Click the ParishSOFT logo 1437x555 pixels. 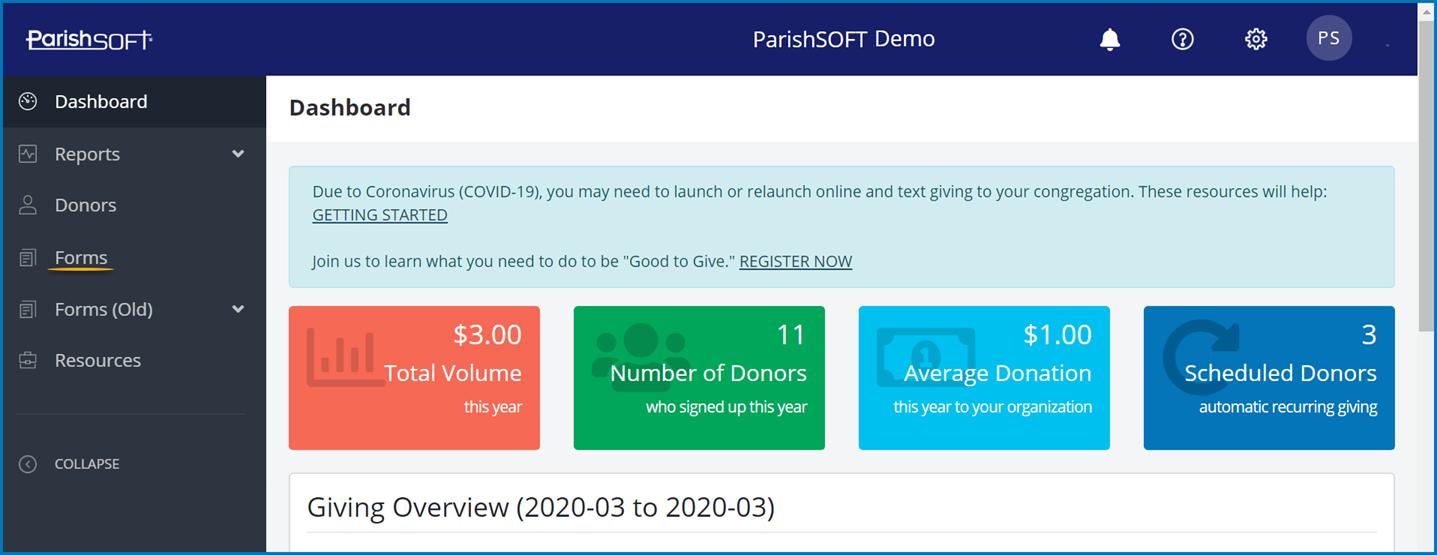[x=89, y=40]
